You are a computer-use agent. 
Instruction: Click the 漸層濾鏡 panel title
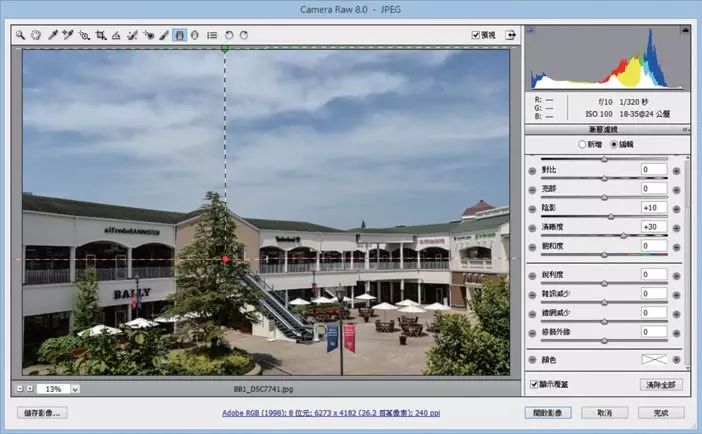(603, 129)
